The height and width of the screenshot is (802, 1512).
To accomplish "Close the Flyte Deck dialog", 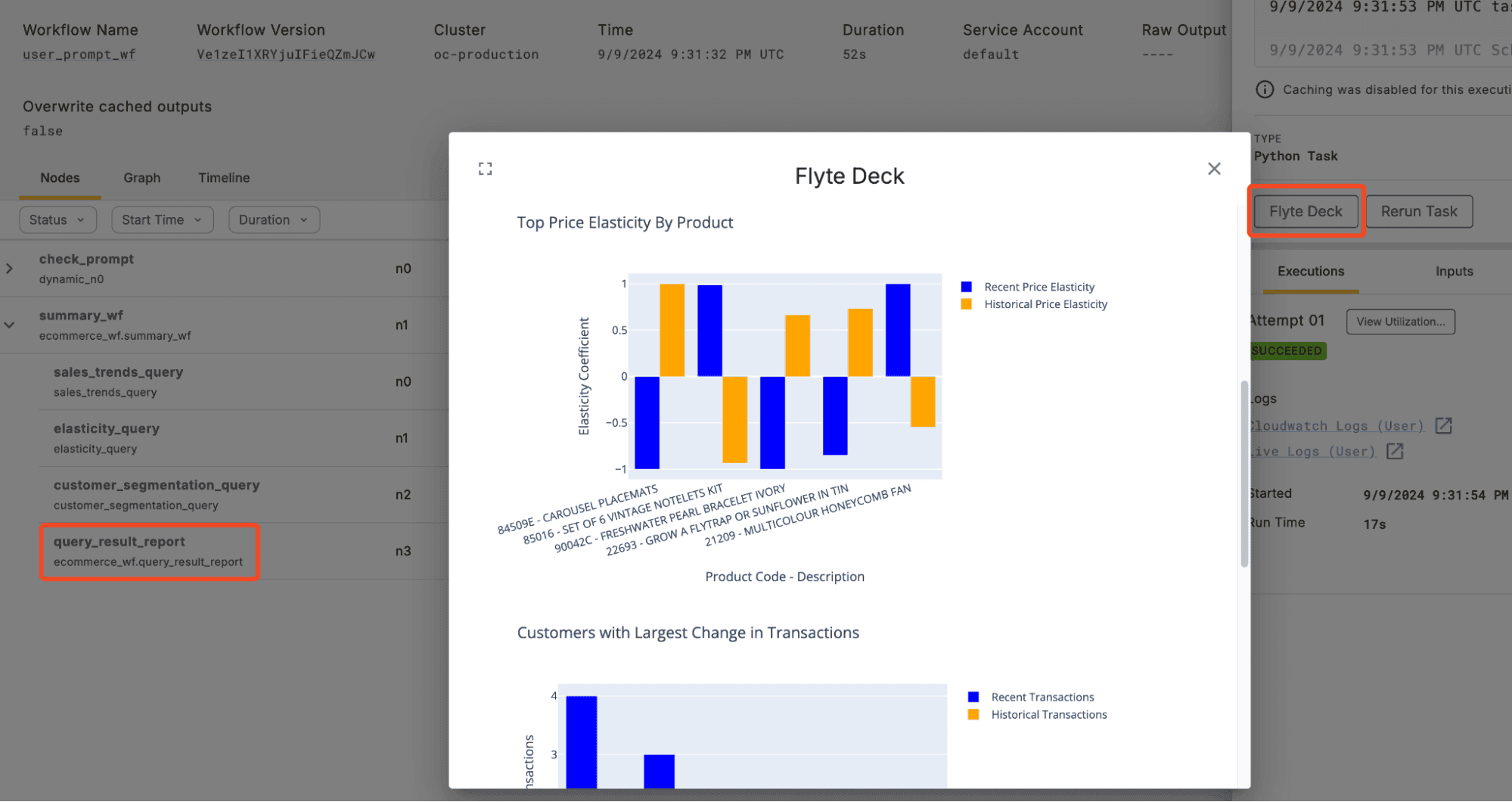I will coord(1214,169).
